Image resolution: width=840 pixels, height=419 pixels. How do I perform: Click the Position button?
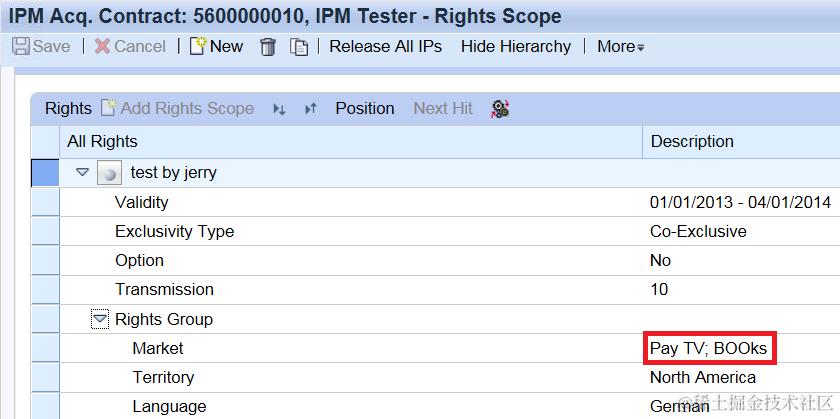365,109
